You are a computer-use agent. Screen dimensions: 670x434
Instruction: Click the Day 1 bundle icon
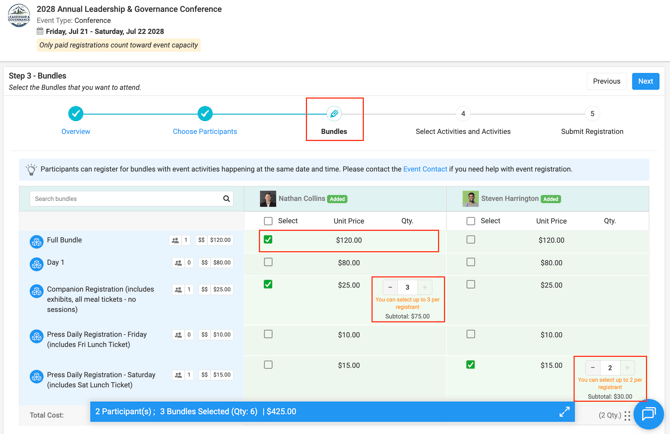[x=36, y=264]
